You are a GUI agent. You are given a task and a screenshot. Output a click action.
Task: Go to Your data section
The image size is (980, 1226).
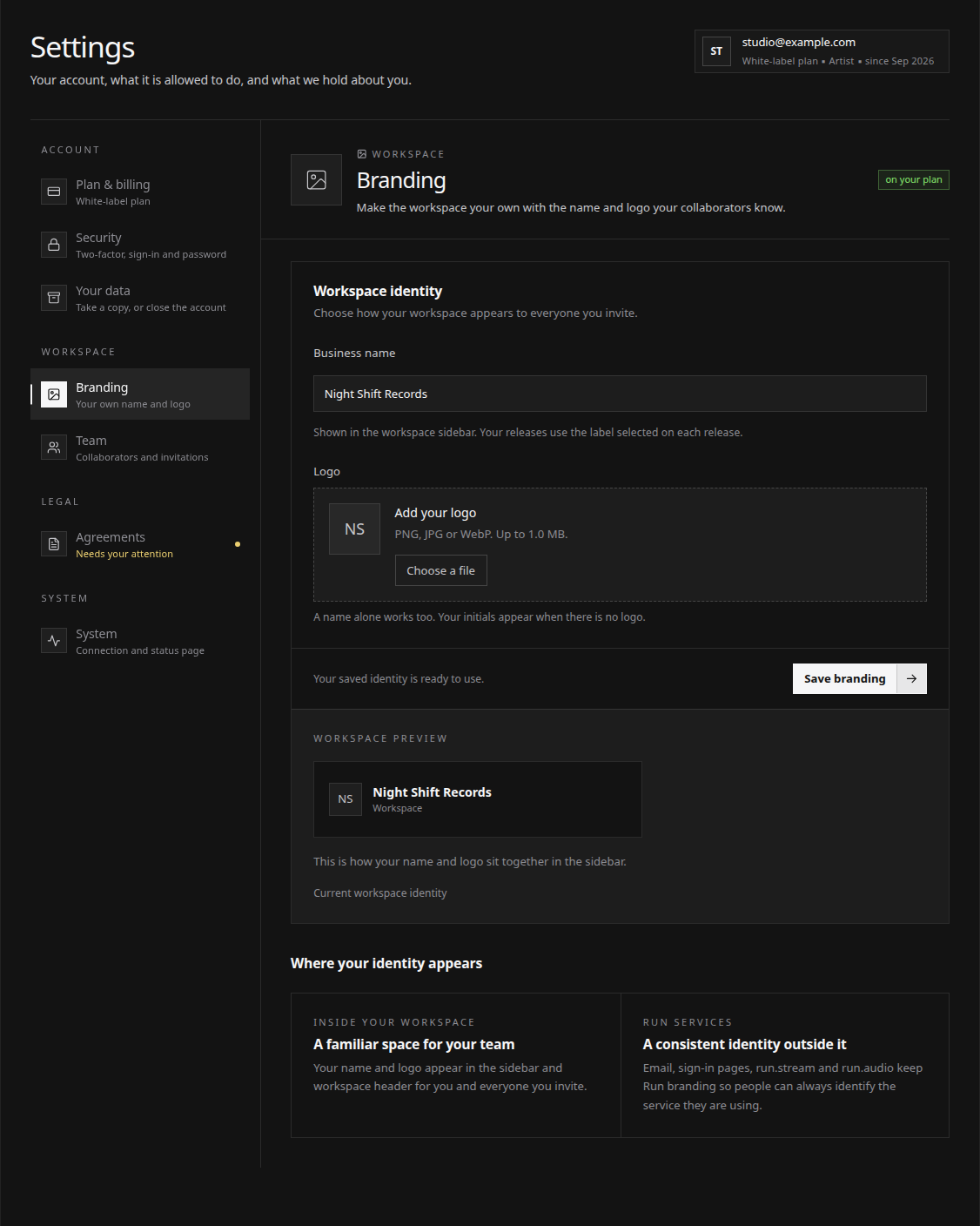(x=140, y=298)
